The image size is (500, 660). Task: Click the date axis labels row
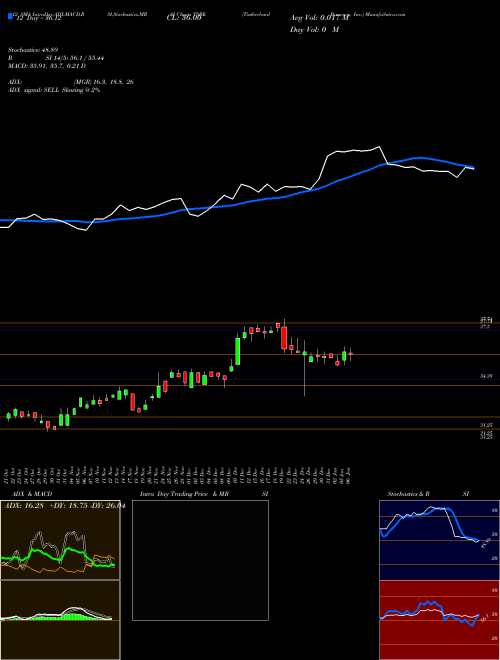click(x=178, y=475)
